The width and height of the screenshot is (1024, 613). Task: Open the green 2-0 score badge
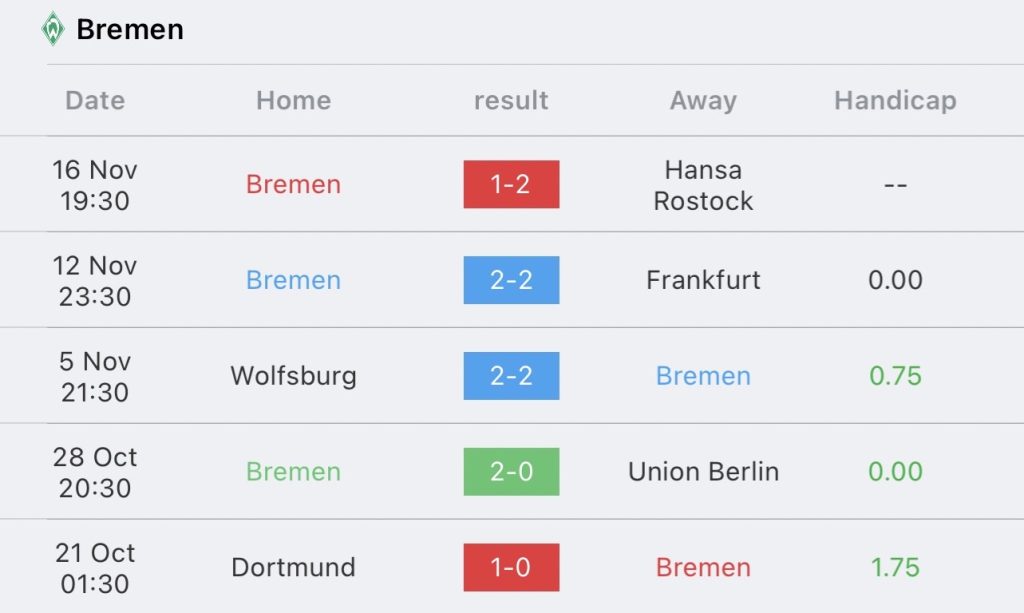pyautogui.click(x=511, y=471)
